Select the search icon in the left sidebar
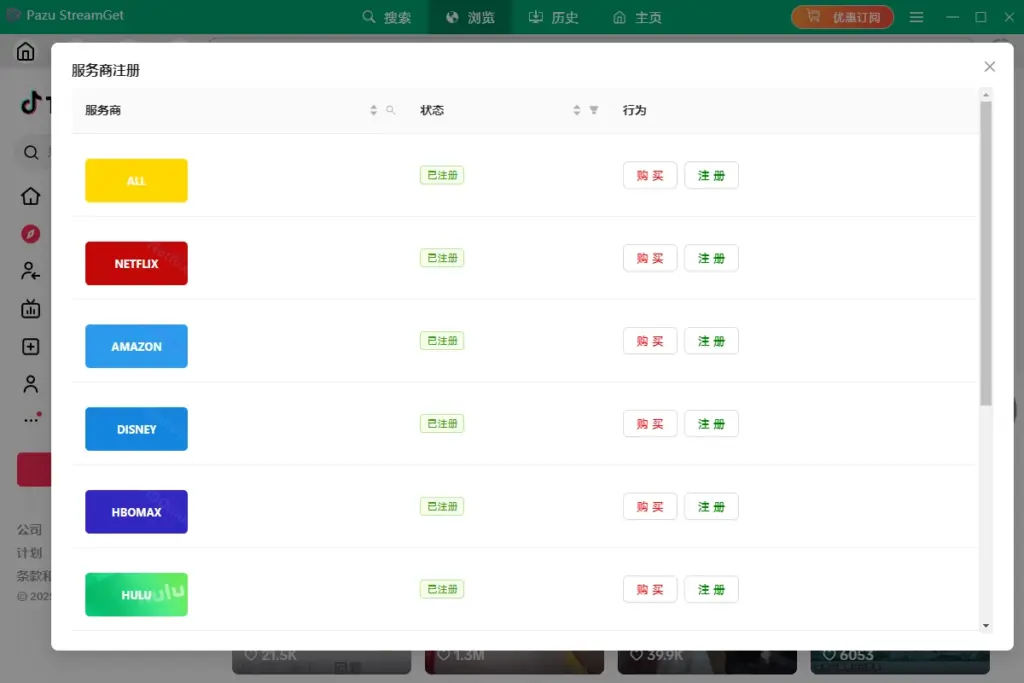The height and width of the screenshot is (683, 1024). tap(30, 152)
